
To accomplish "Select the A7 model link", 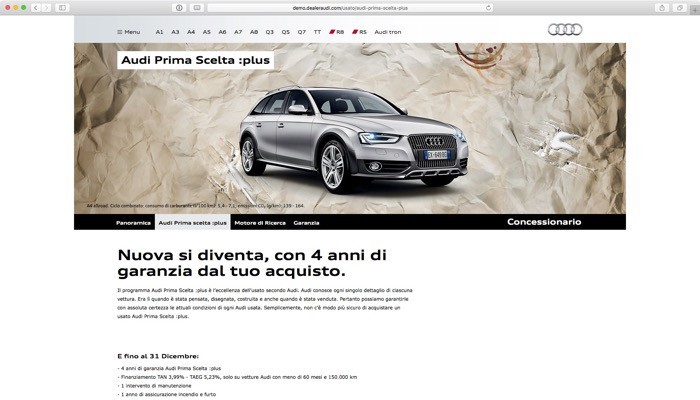I will [x=238, y=32].
